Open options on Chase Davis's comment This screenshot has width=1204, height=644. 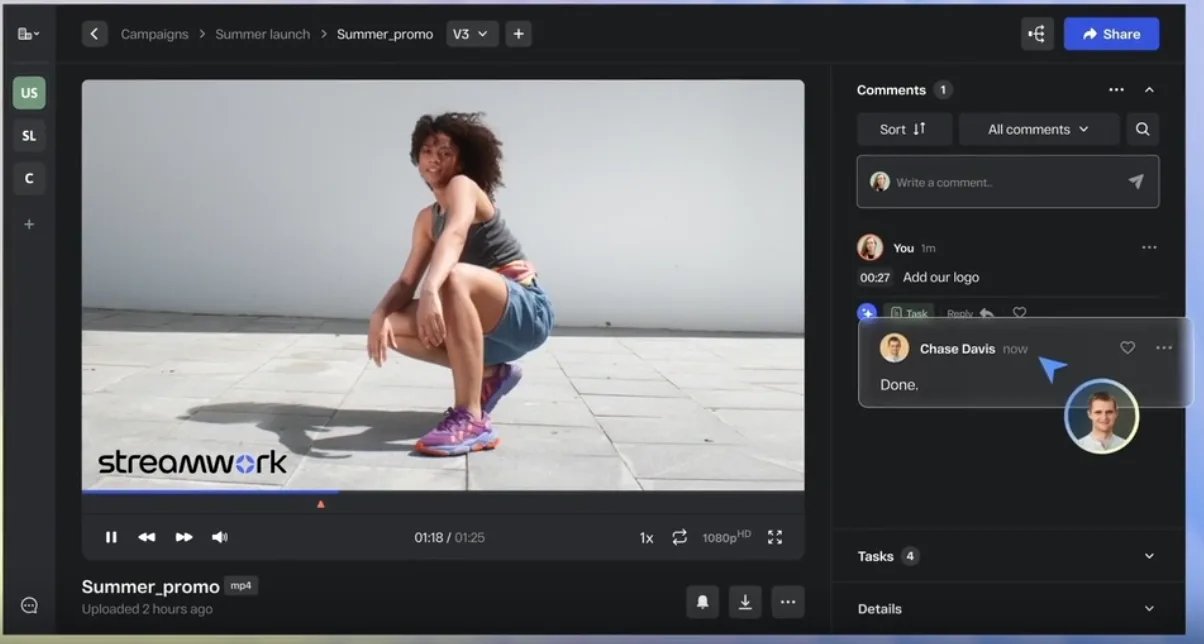[x=1164, y=348]
